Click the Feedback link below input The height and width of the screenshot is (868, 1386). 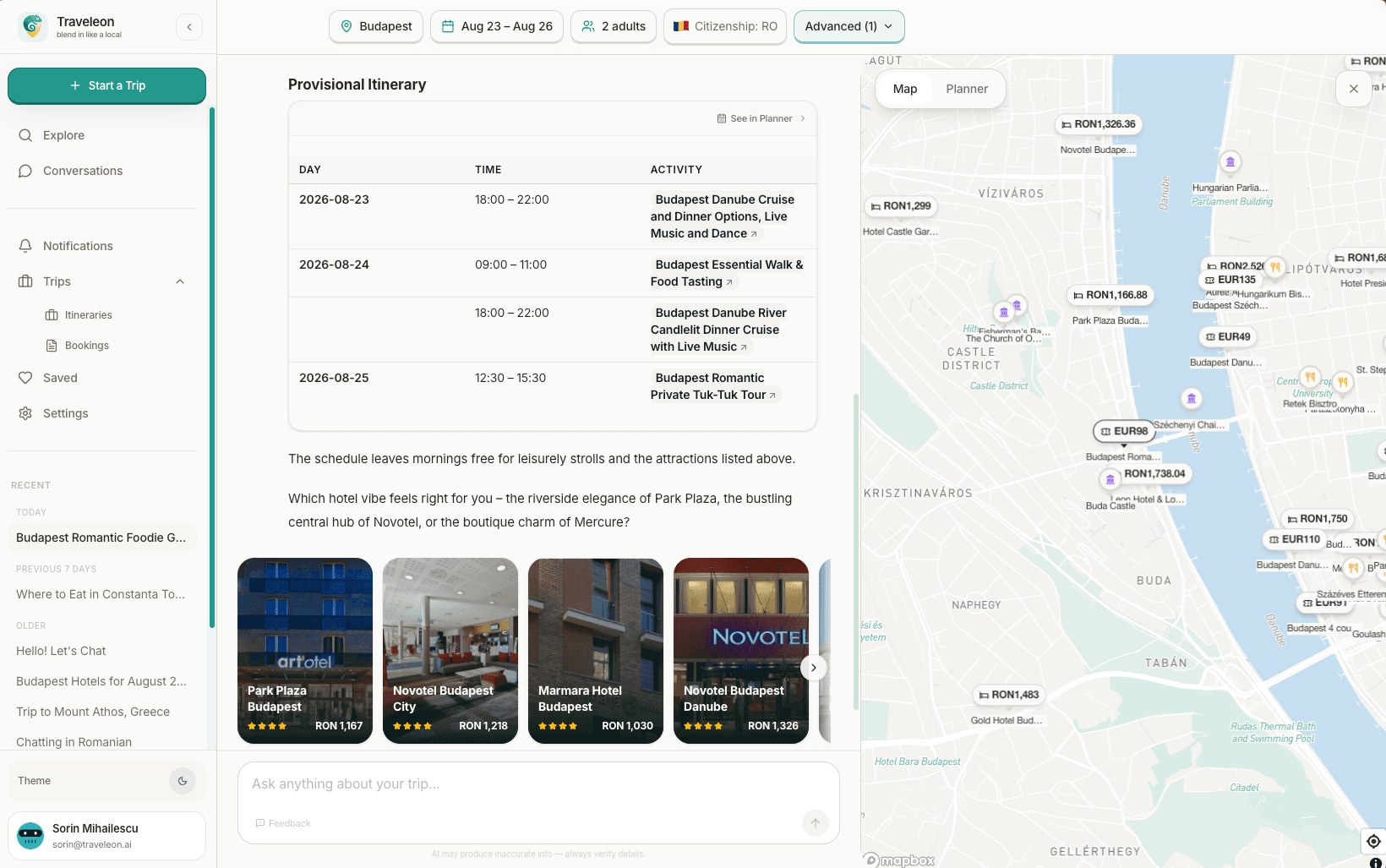pos(283,823)
